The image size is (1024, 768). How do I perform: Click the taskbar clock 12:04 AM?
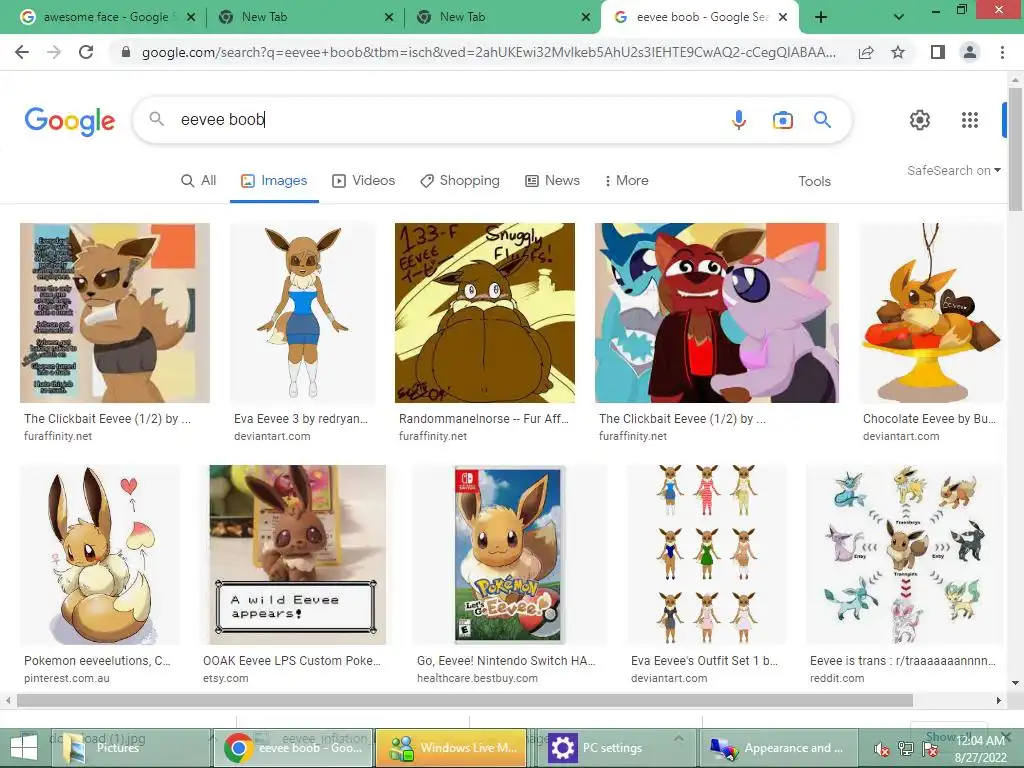pyautogui.click(x=980, y=741)
